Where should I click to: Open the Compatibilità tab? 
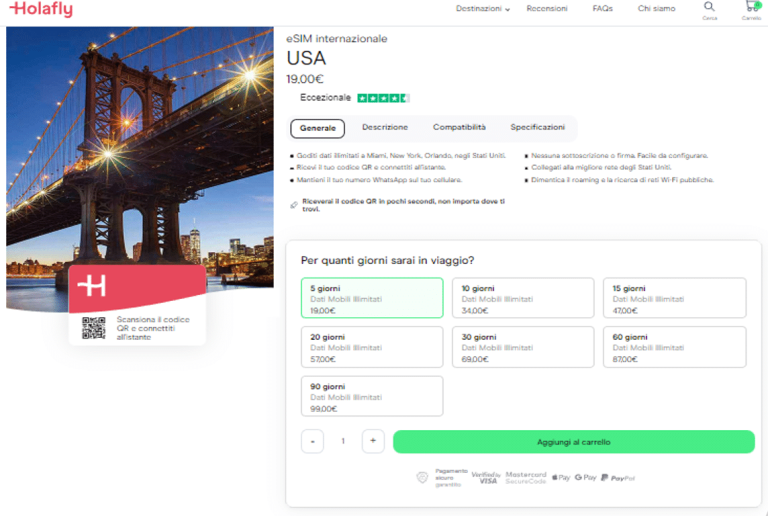click(459, 128)
